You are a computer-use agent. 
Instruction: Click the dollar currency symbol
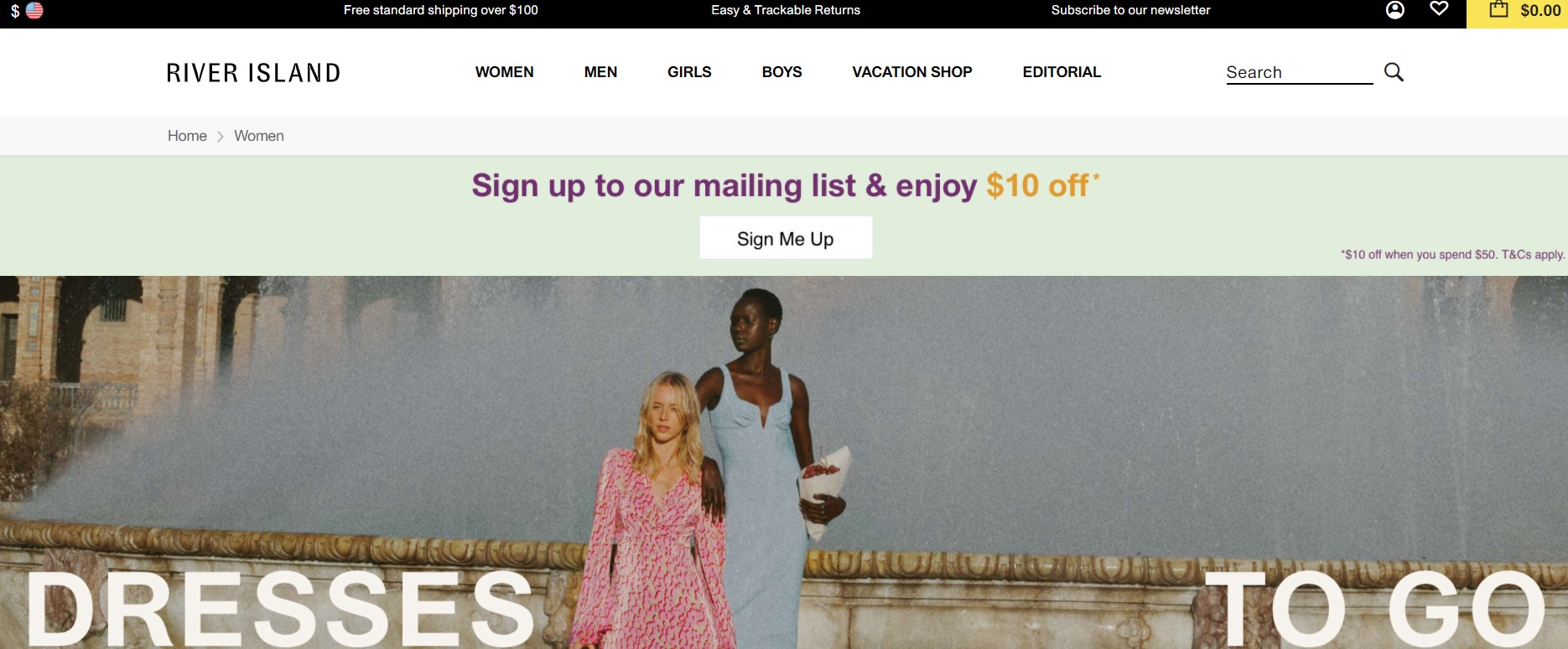[x=15, y=12]
